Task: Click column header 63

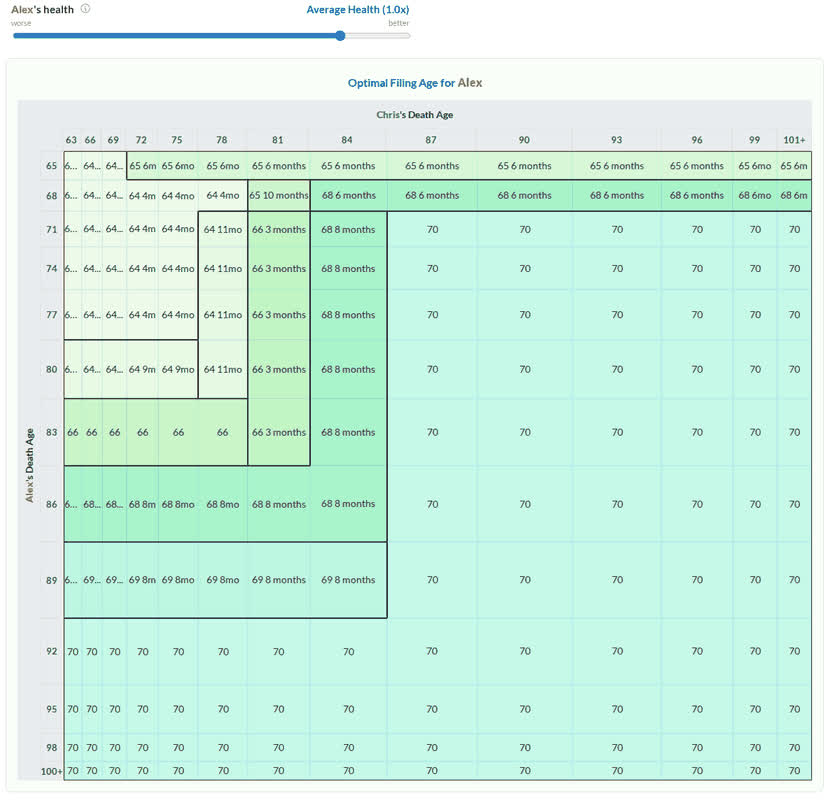Action: (x=71, y=140)
